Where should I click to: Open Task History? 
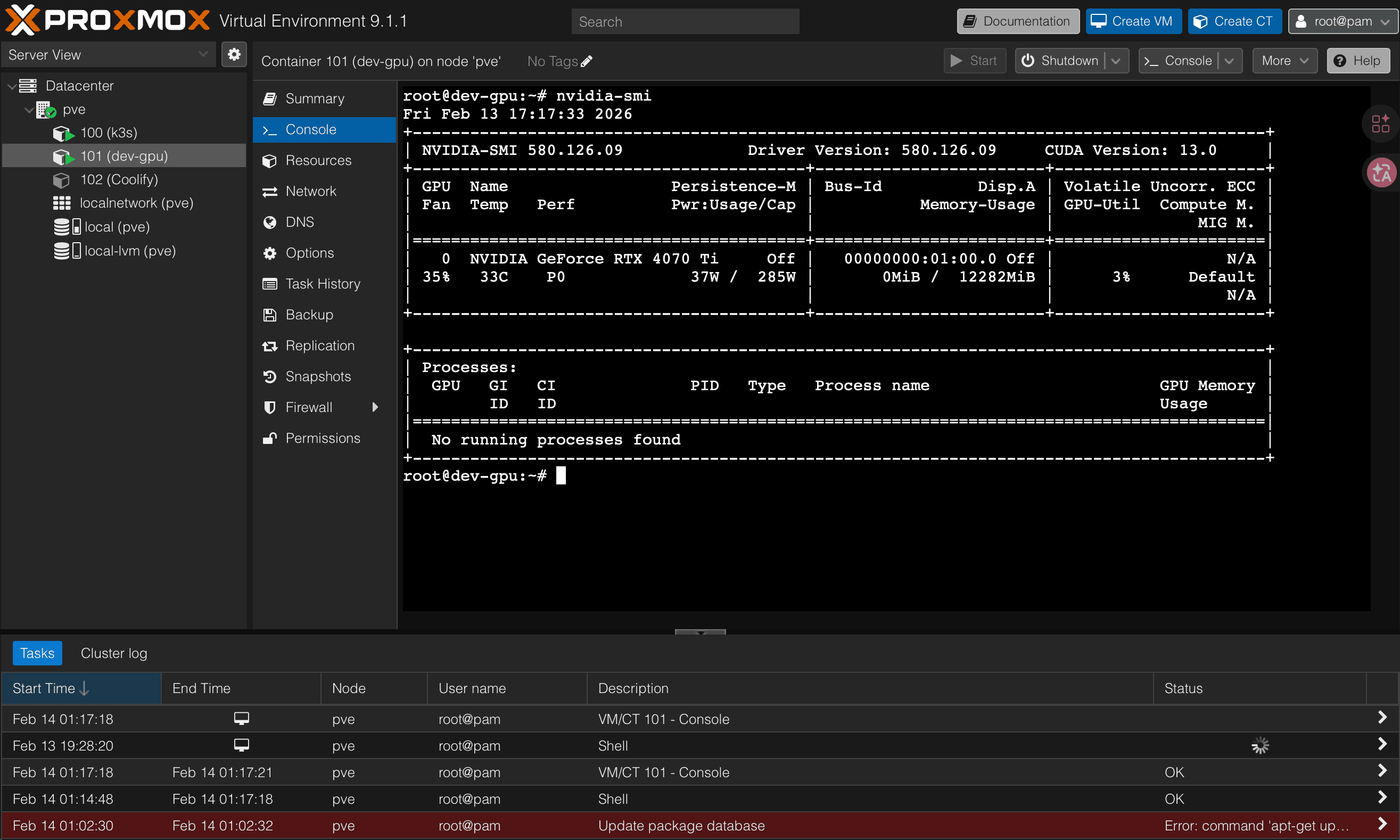point(324,284)
